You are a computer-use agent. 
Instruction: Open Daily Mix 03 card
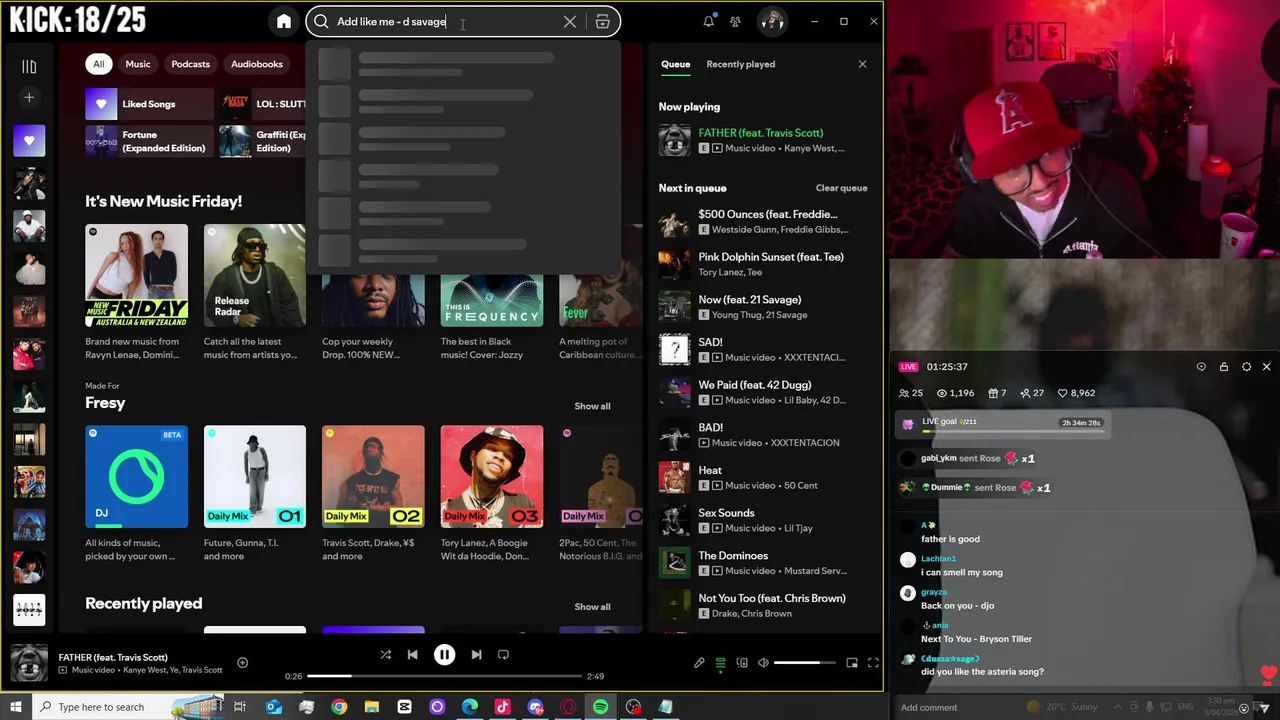coord(492,477)
